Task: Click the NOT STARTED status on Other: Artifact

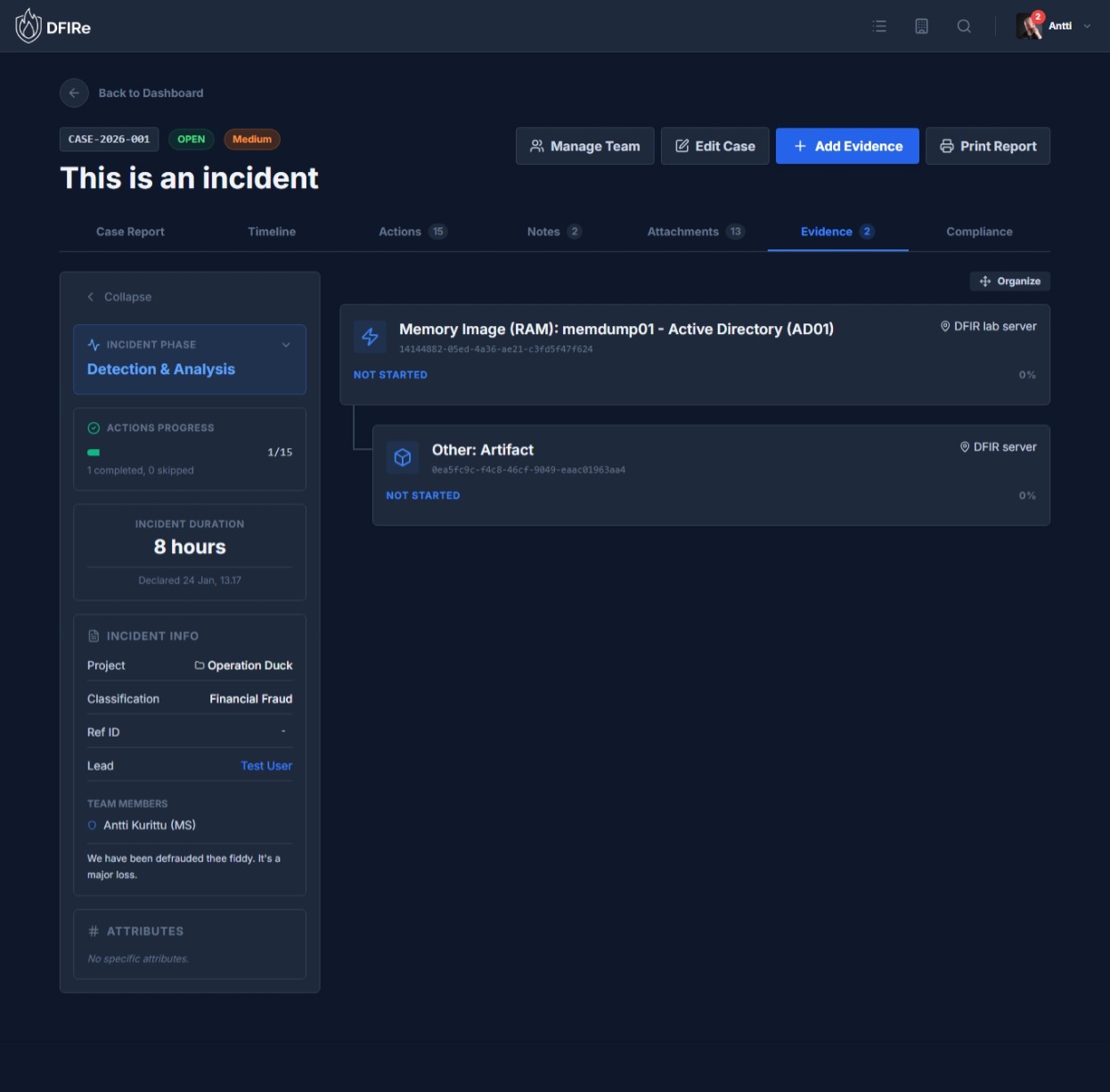Action: 422,495
